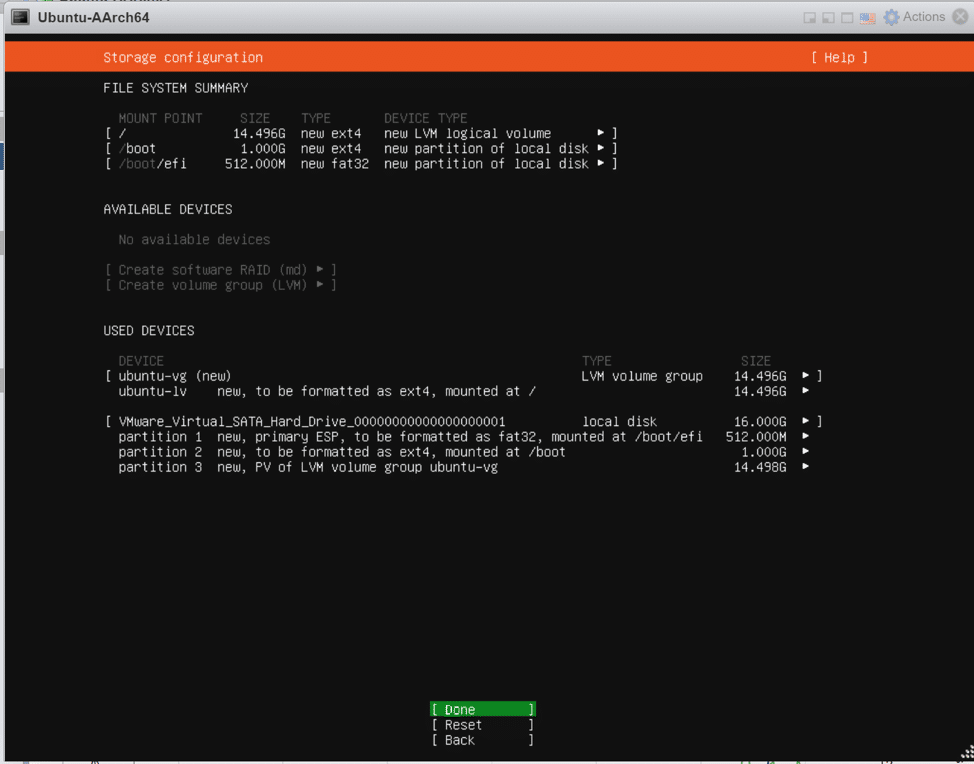The height and width of the screenshot is (764, 974).
Task: Open partition 3 options arrow
Action: (x=806, y=466)
